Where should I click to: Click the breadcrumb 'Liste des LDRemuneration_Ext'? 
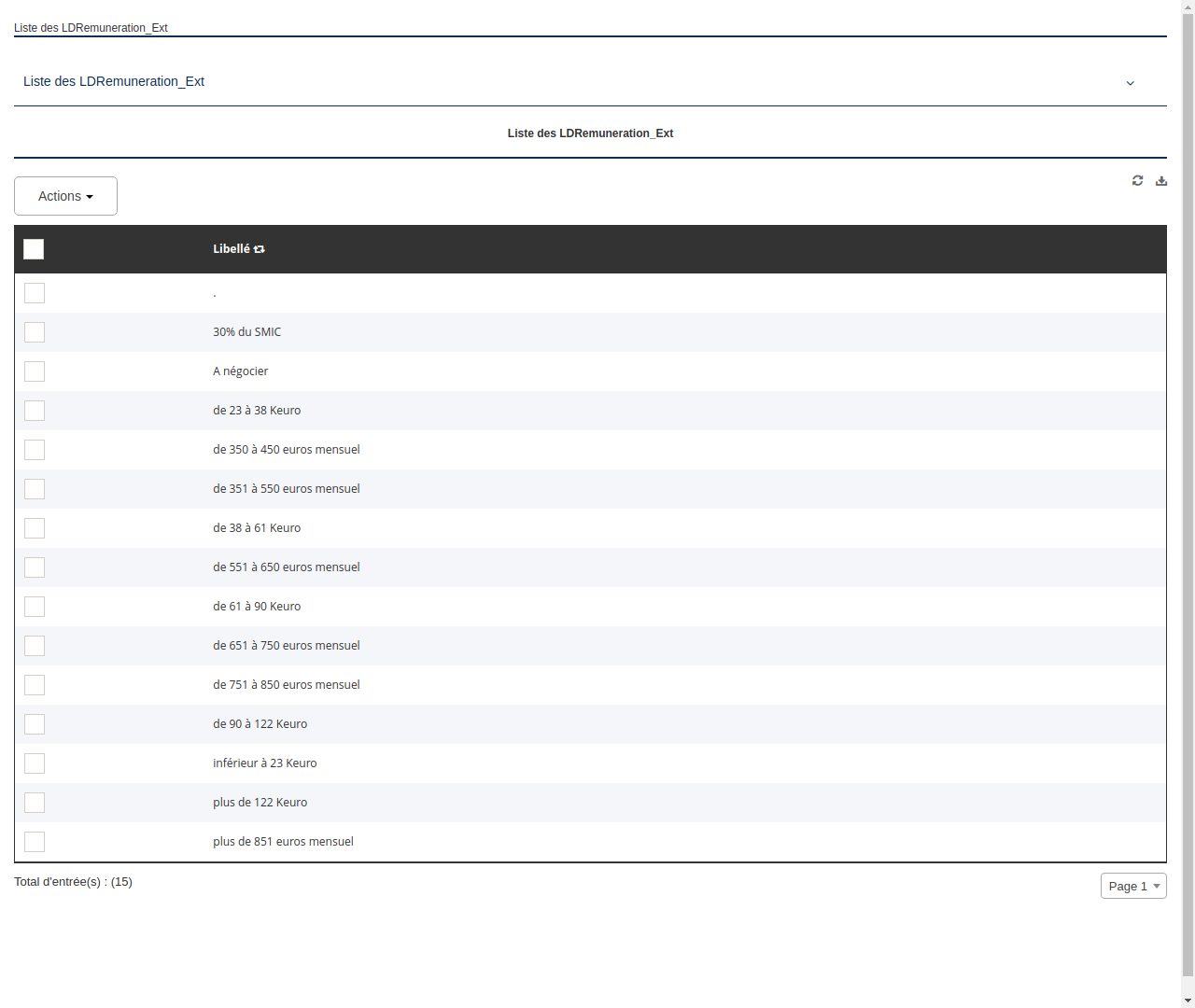(91, 28)
